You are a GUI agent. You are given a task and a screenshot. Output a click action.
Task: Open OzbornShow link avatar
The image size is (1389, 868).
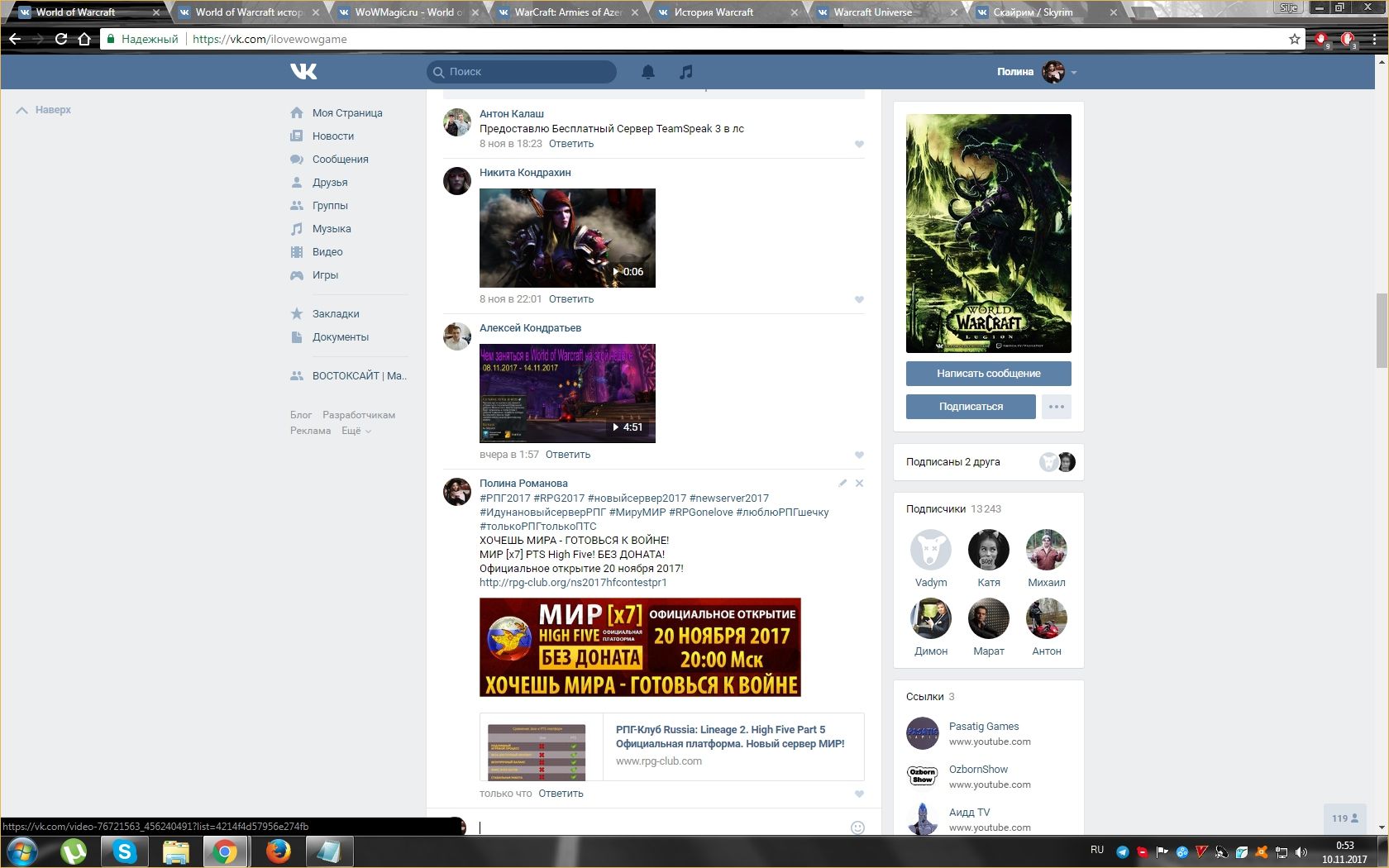(923, 776)
